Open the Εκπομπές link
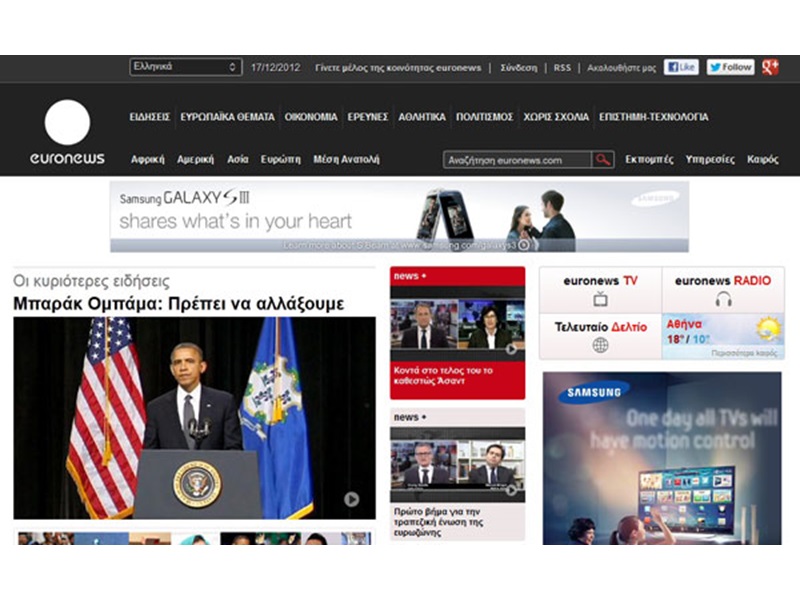The image size is (800, 600). coord(649,159)
